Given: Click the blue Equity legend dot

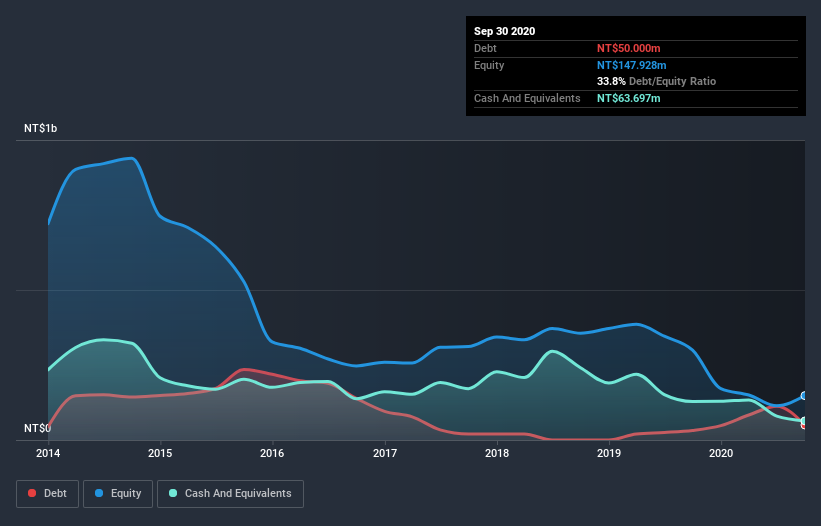Looking at the screenshot, I should tap(99, 493).
